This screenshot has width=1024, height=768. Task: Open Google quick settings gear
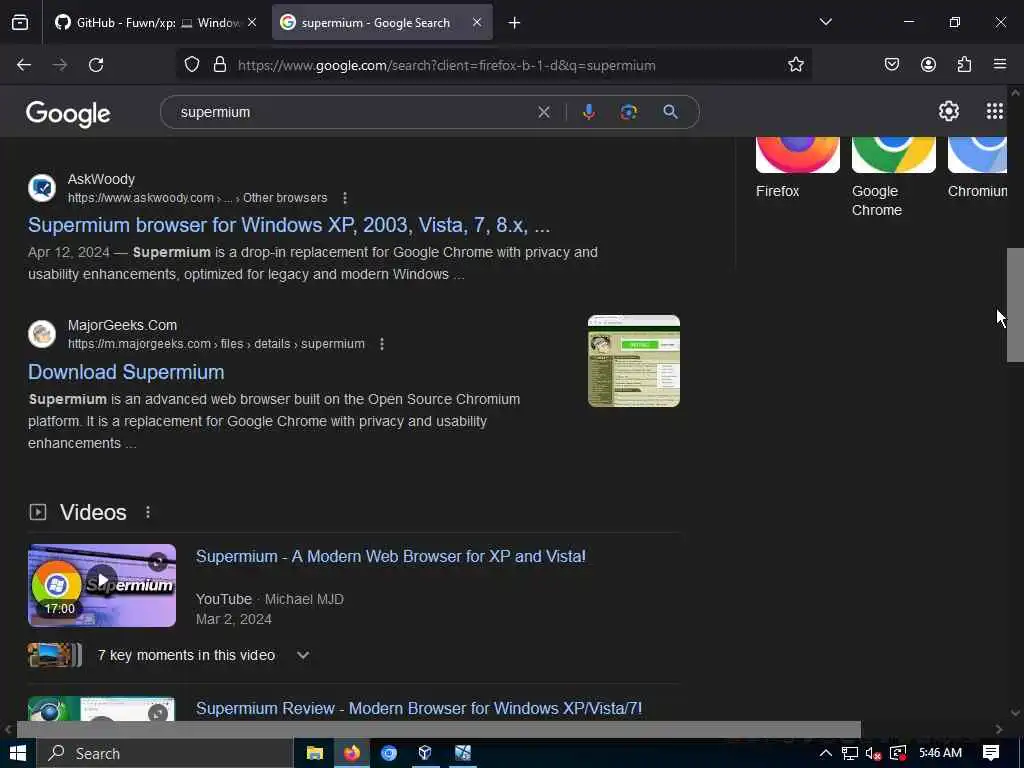[x=949, y=111]
